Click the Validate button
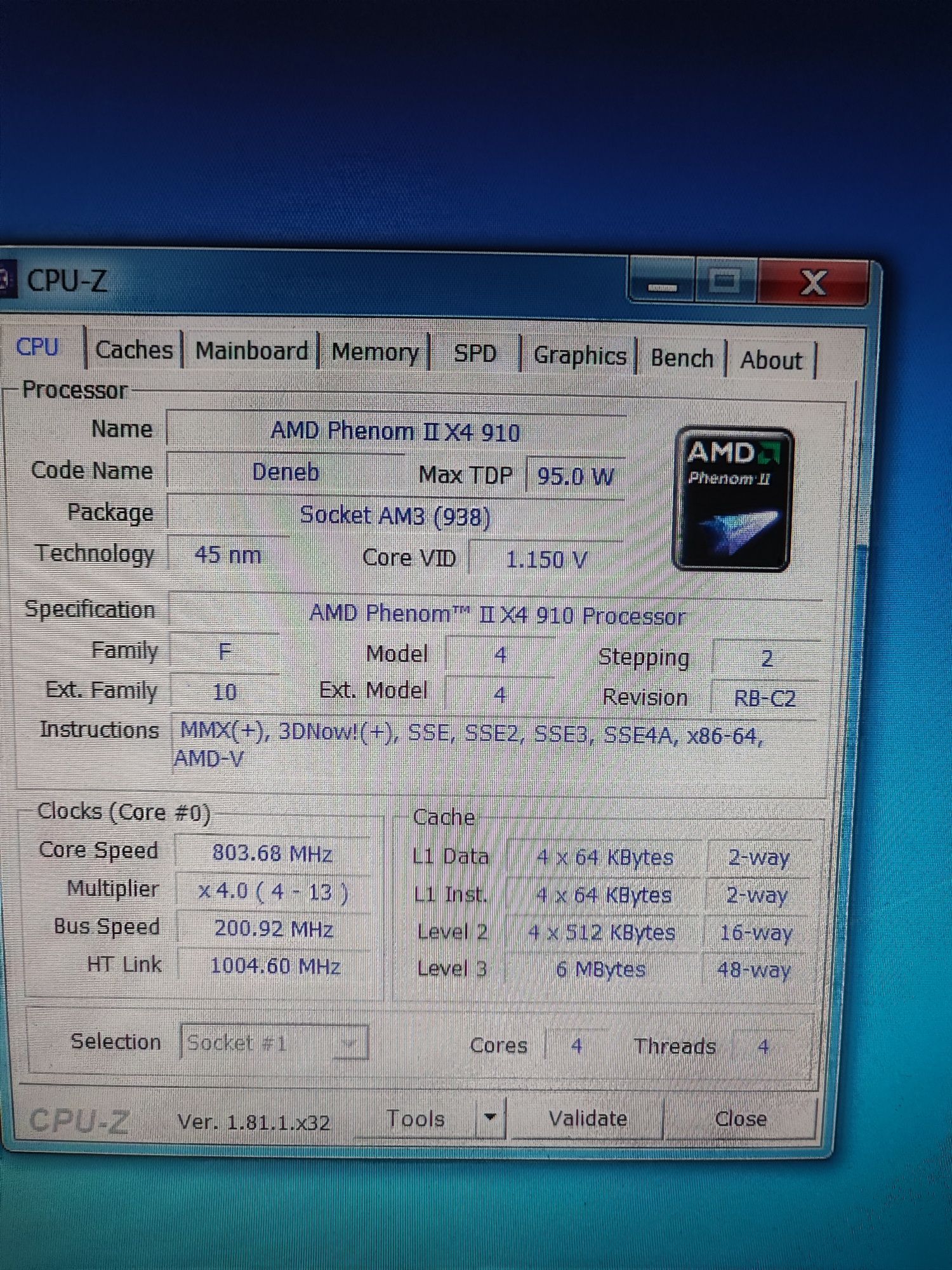952x1270 pixels. click(588, 1118)
